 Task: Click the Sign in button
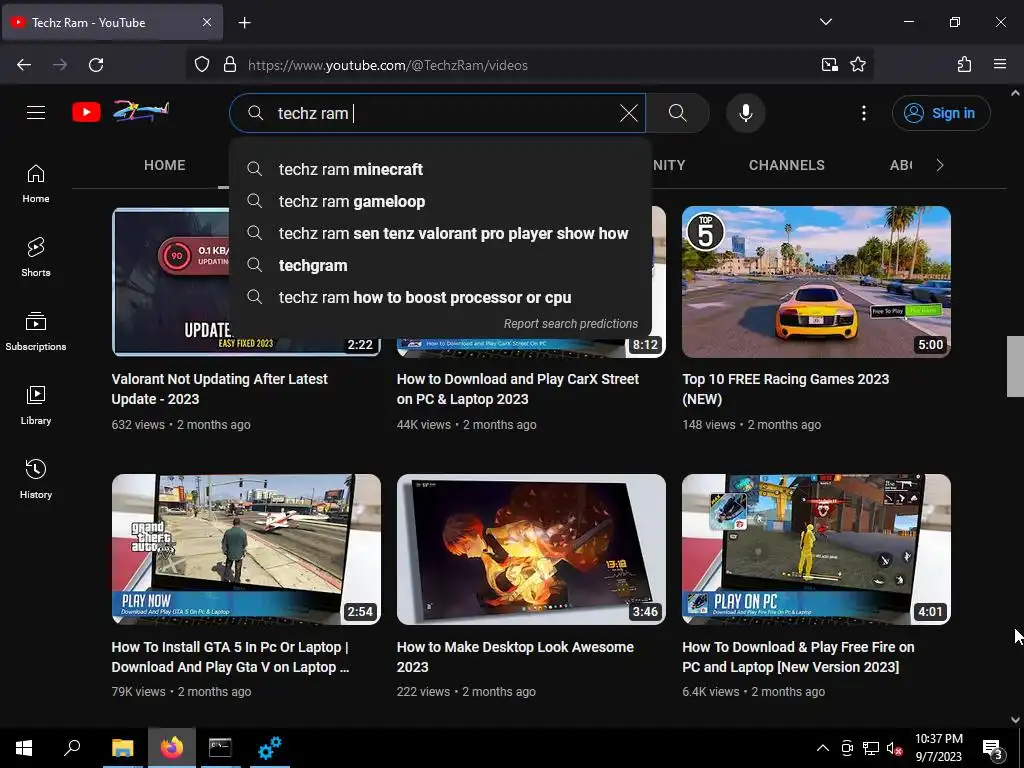pos(941,113)
